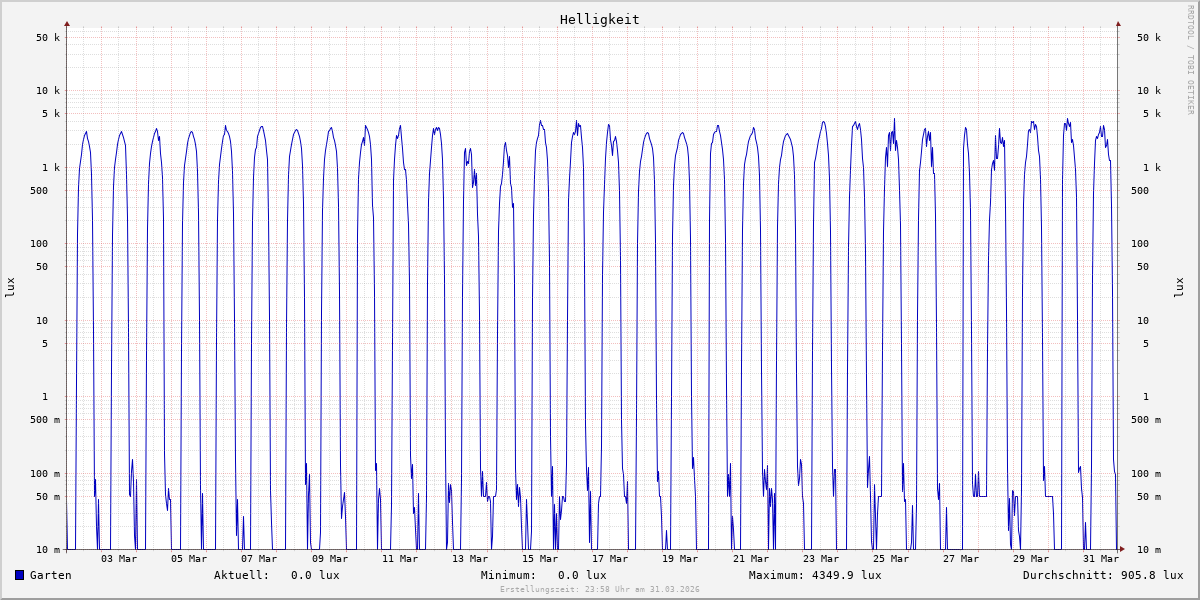Click the Durchschnitt: 905.8 lux value
Screen dimensions: 1200x600
(x=1102, y=575)
